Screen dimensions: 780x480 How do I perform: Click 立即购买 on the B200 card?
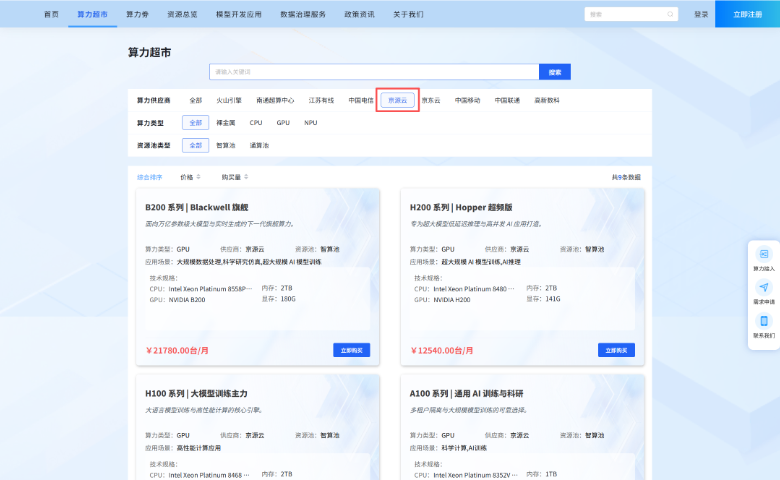(x=352, y=350)
